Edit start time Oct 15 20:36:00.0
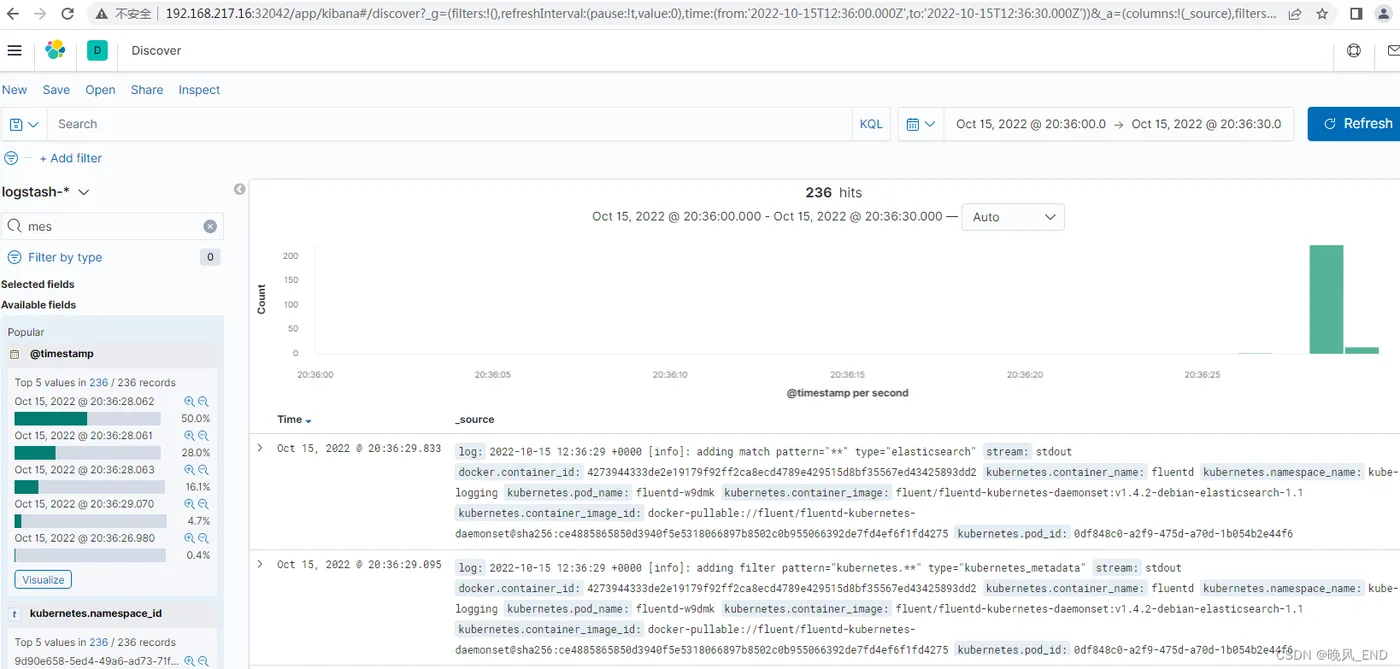This screenshot has width=1400, height=669. (x=1031, y=124)
